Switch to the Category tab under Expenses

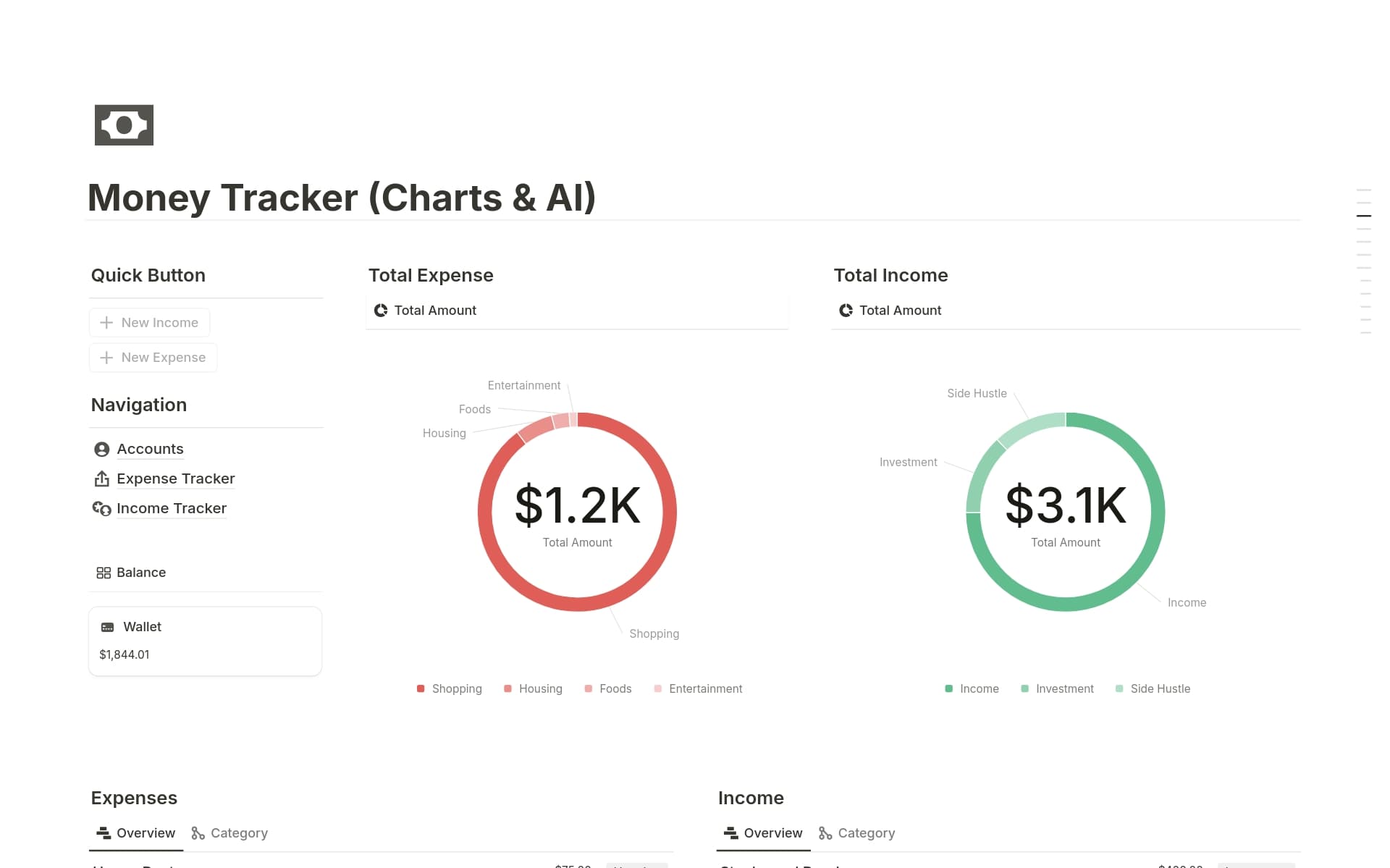229,833
